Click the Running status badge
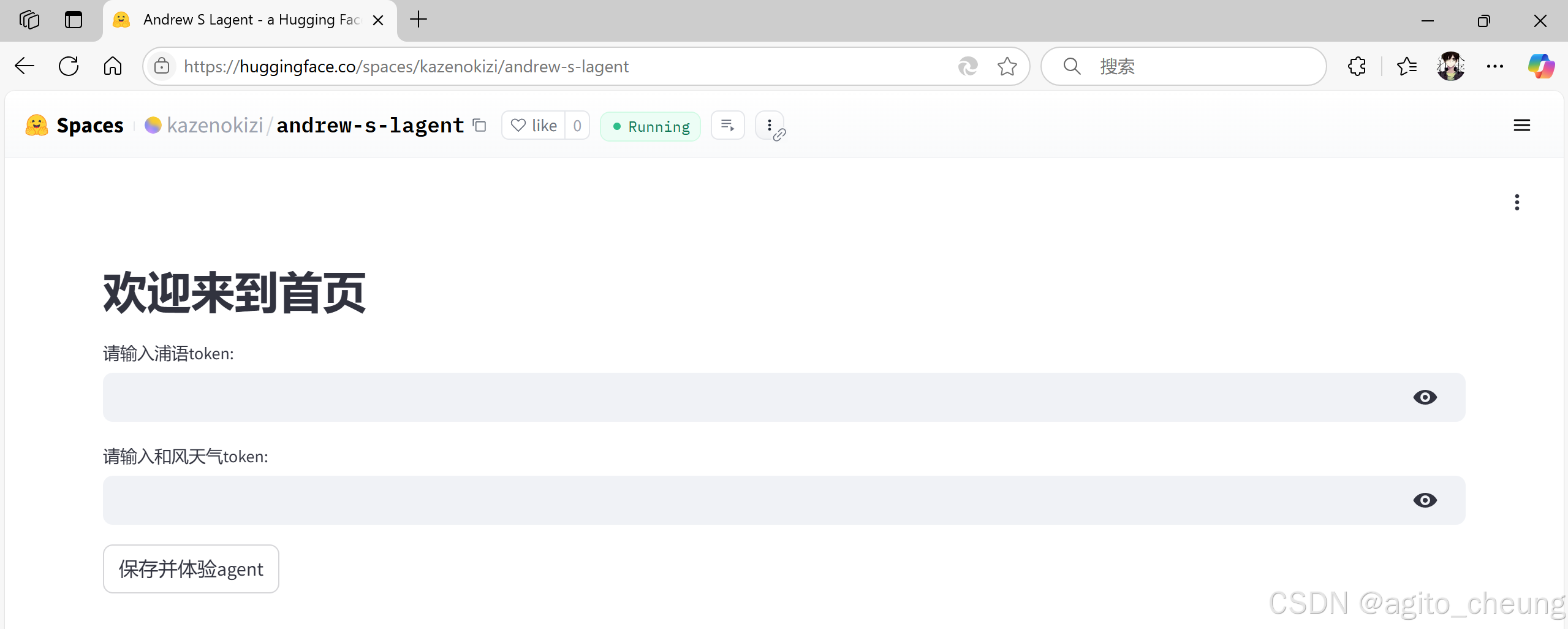1568x629 pixels. [651, 126]
